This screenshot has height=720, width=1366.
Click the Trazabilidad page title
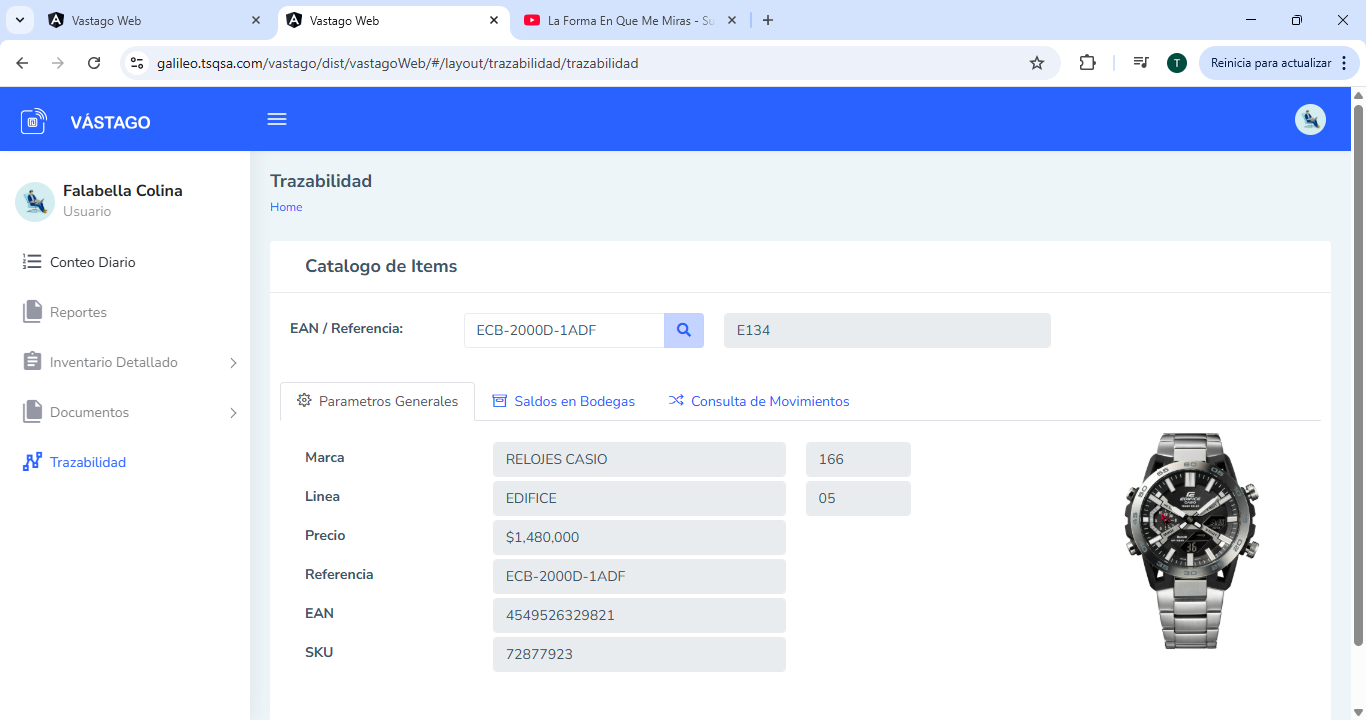[321, 181]
